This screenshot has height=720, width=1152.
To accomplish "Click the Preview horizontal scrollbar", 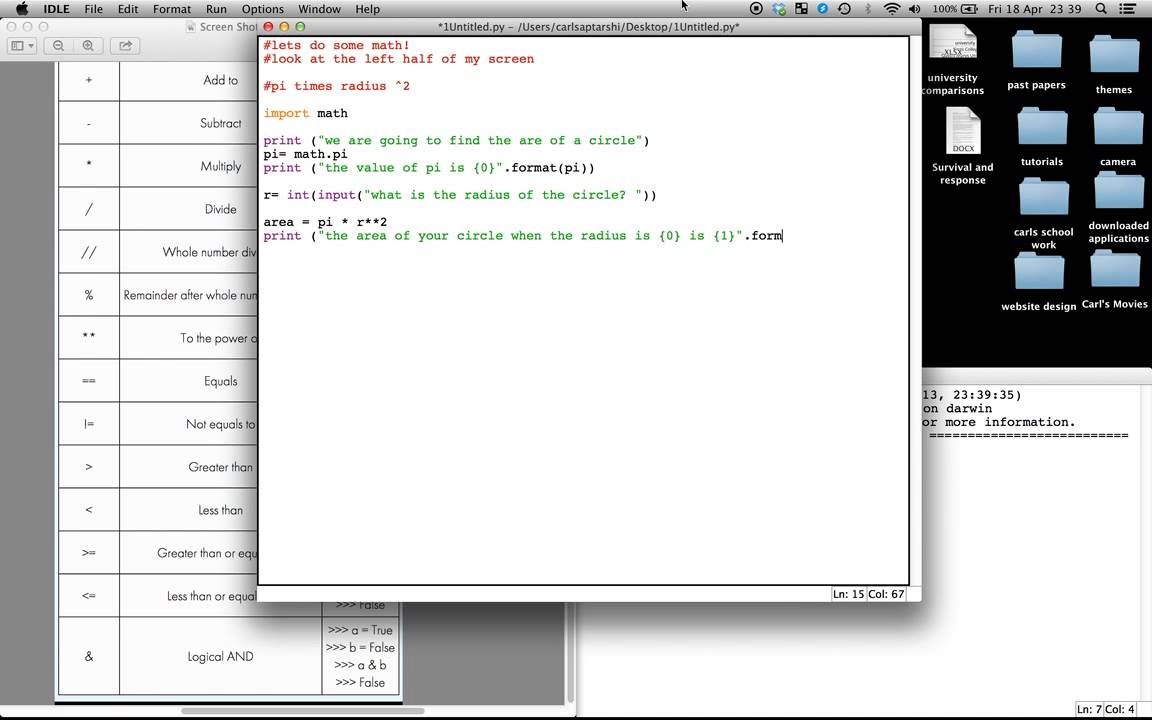I will pos(303,710).
